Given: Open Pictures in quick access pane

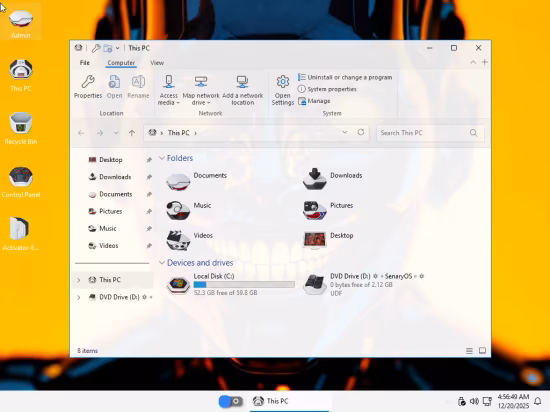Looking at the screenshot, I should pyautogui.click(x=111, y=211).
